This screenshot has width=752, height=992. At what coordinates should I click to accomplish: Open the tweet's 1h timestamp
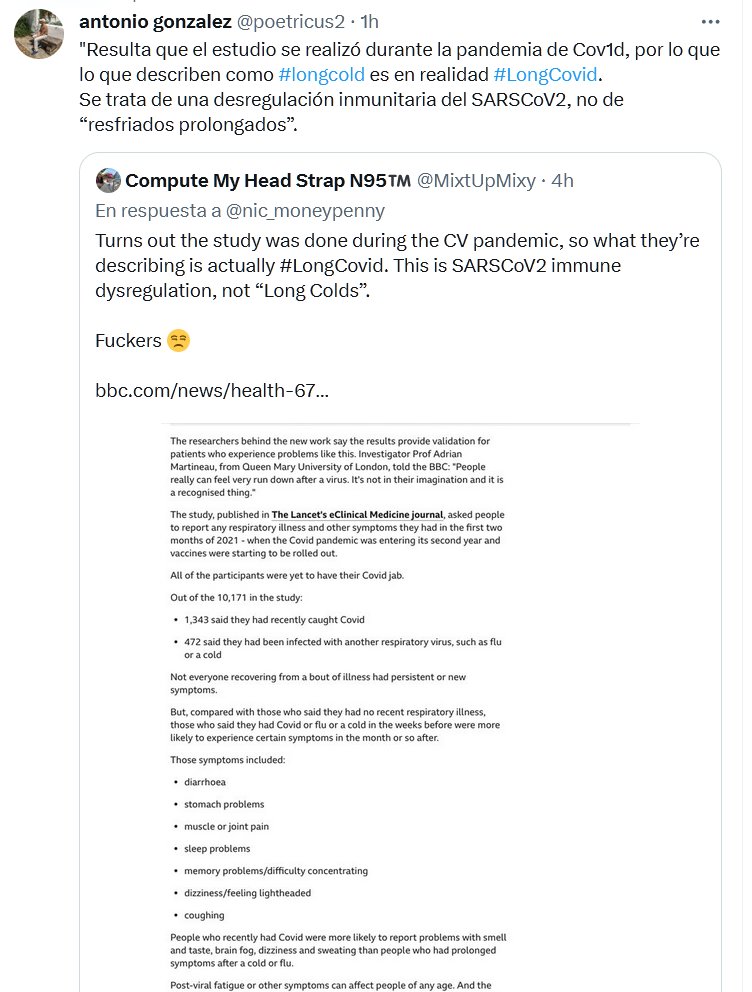tap(368, 21)
